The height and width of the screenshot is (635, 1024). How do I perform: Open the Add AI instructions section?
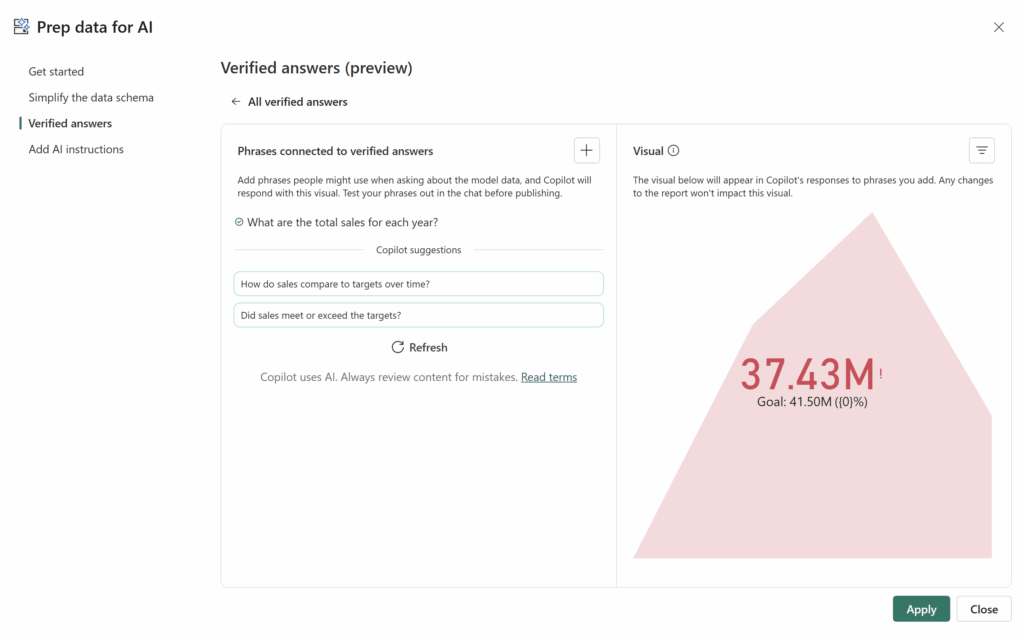click(x=76, y=150)
